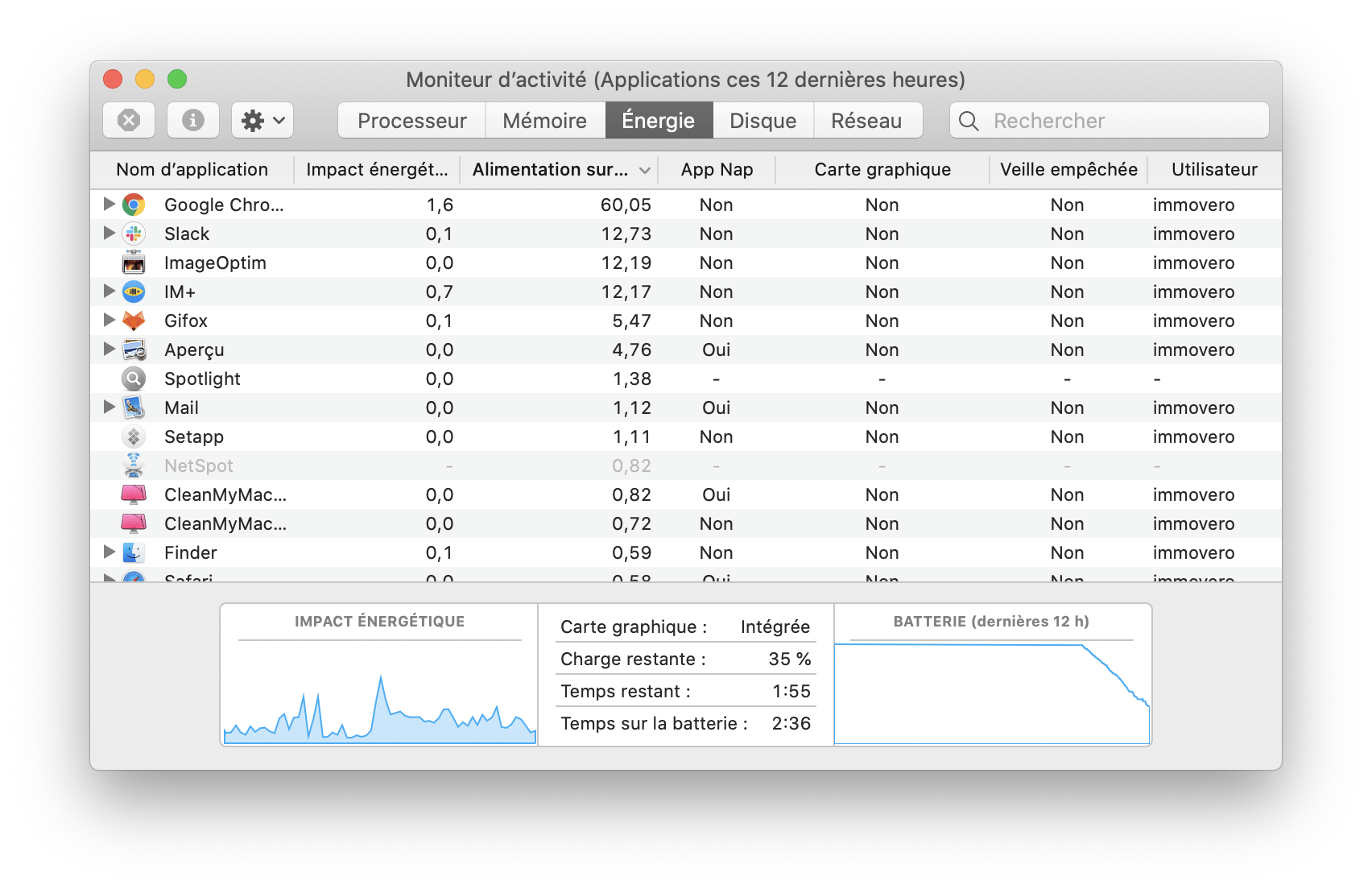Click the 0,7 energy impact for IM+

pyautogui.click(x=440, y=292)
